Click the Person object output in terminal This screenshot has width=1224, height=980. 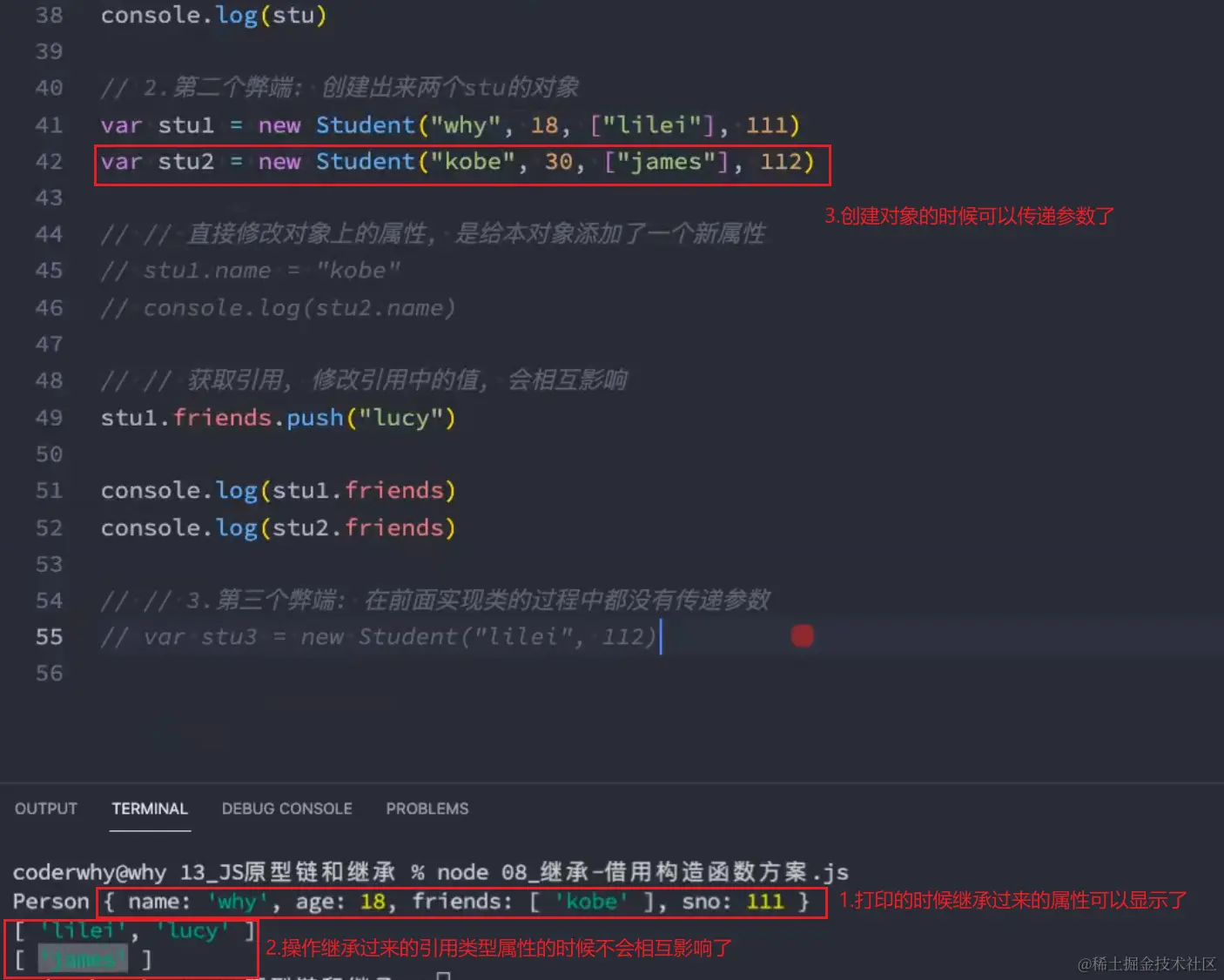pos(411,902)
